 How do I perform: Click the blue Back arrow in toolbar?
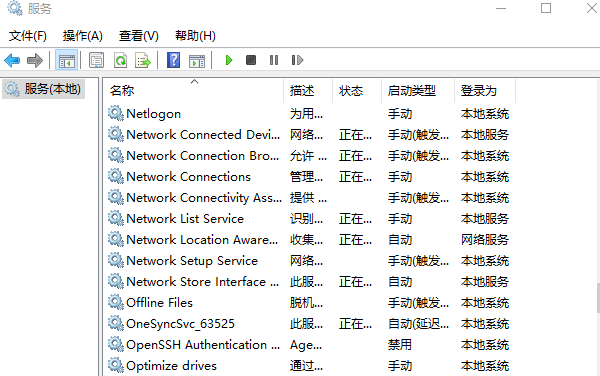click(12, 60)
